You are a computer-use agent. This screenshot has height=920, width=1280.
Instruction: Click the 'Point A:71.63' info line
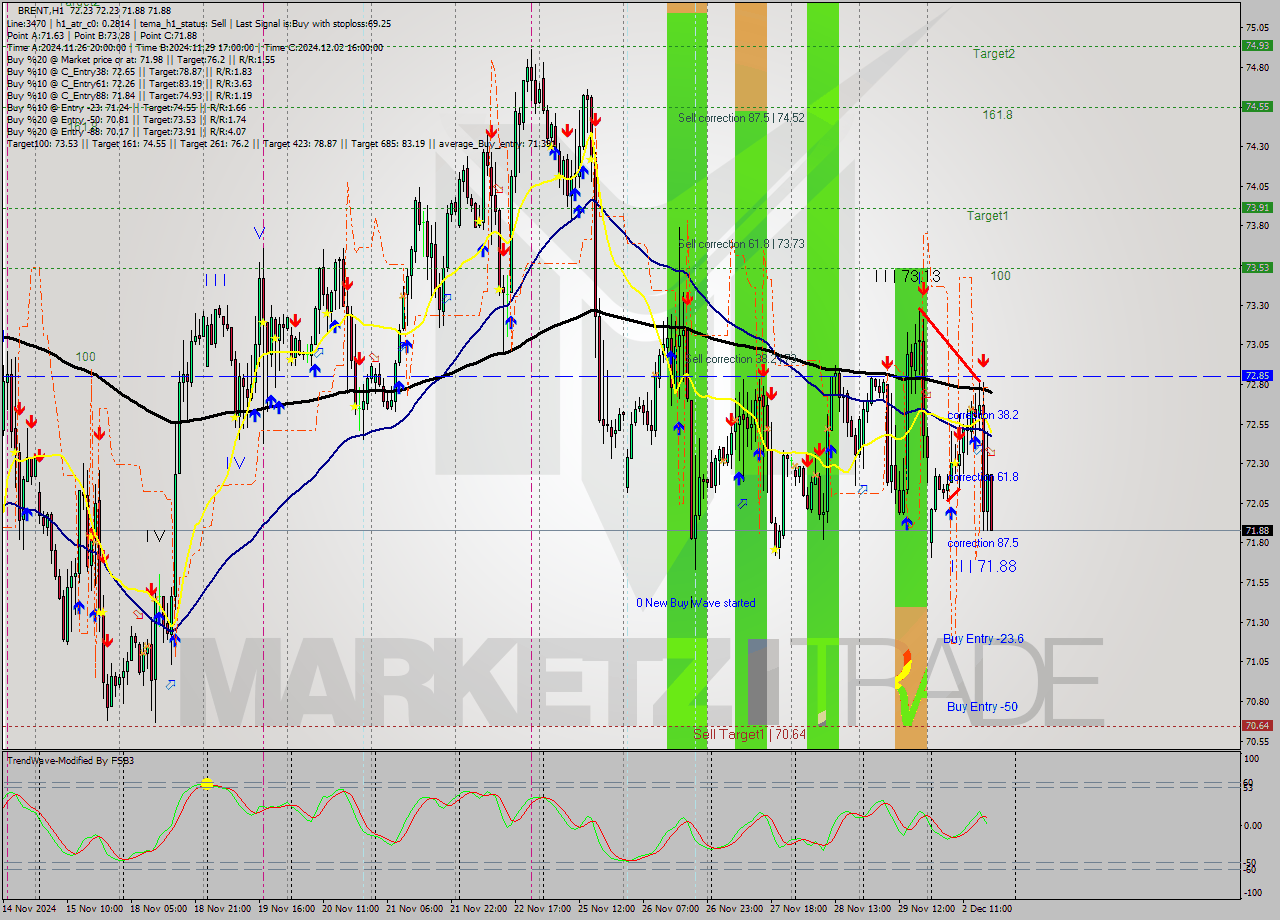click(34, 35)
